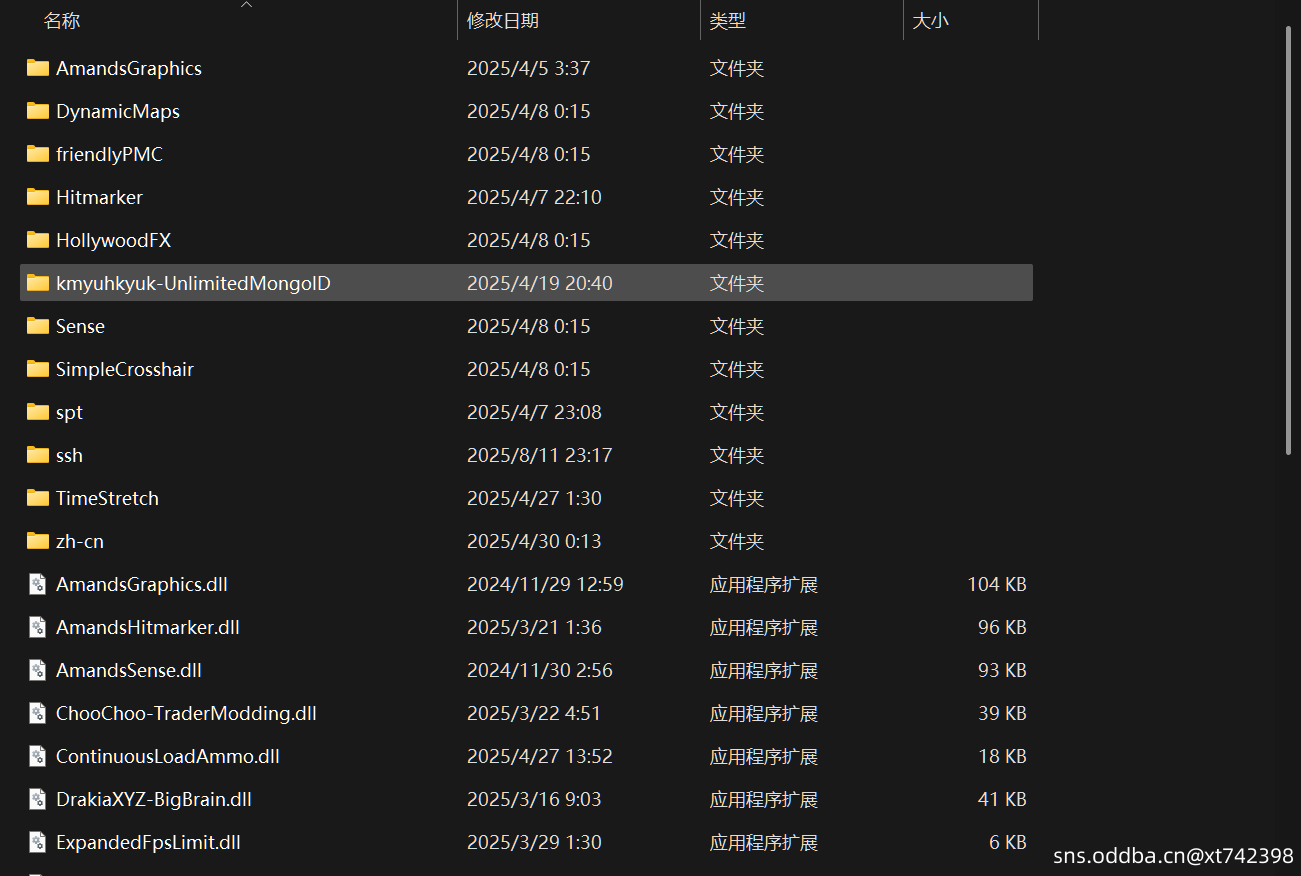Click size 39 KB of ChooChoo-TraderModding.dll

point(1002,713)
